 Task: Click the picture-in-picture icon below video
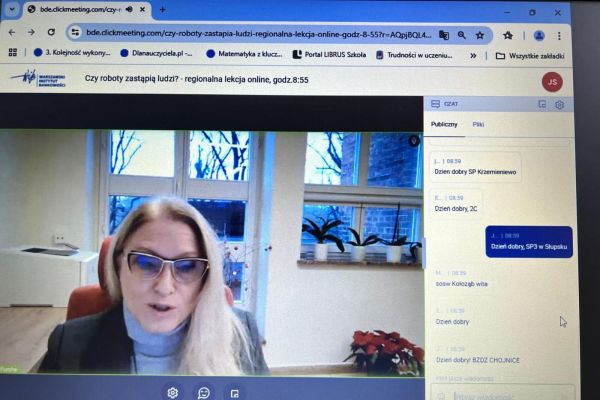coord(235,393)
